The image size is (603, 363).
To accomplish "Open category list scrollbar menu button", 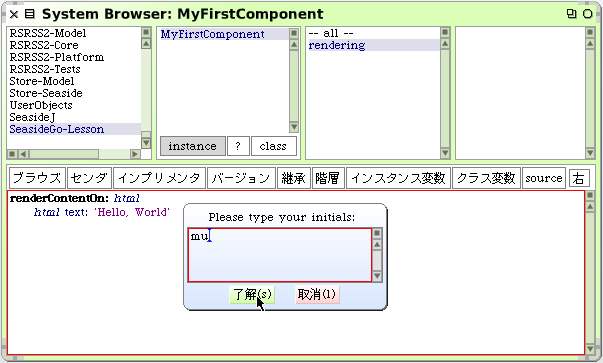I will [146, 32].
